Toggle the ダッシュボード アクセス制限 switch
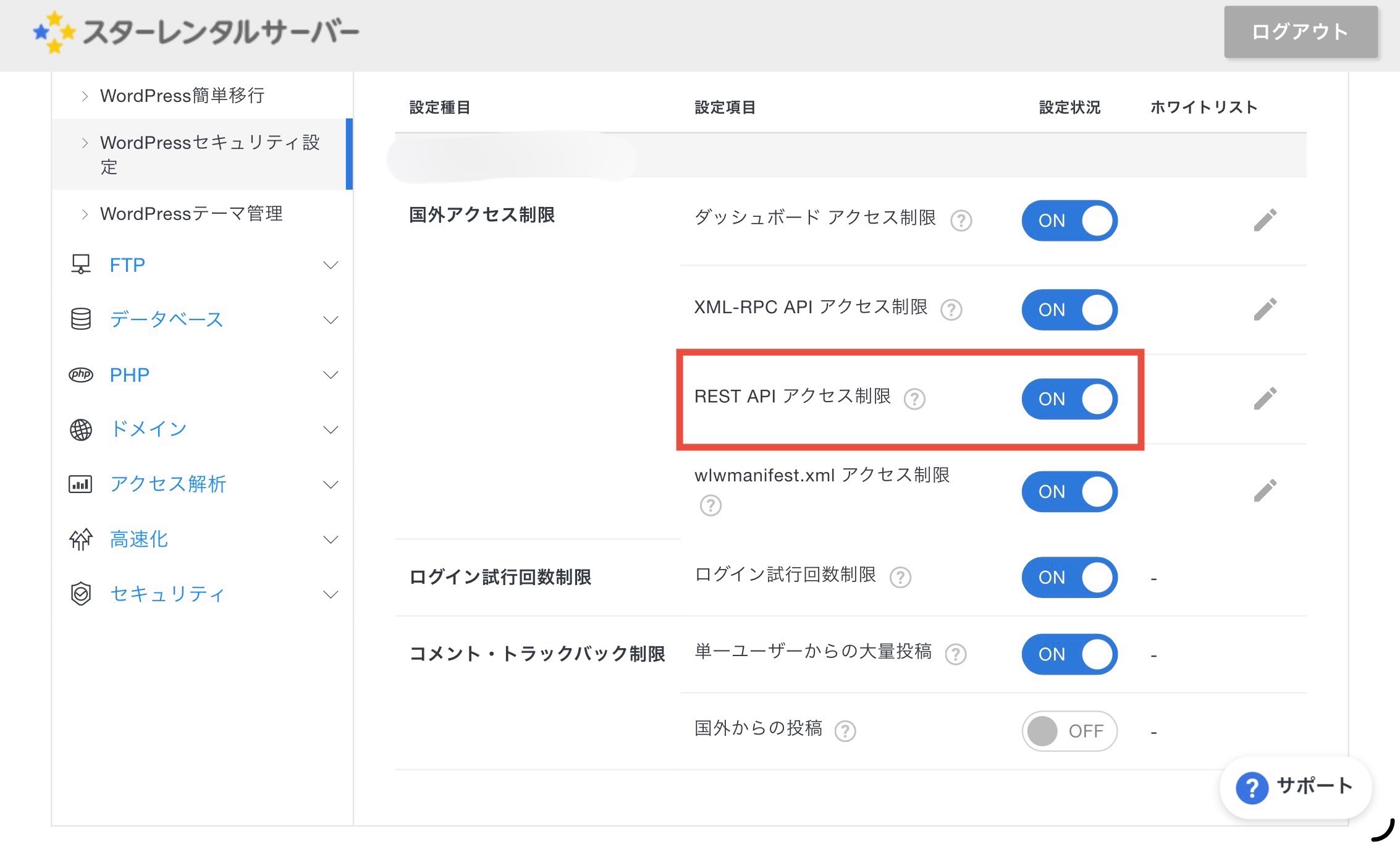 (x=1069, y=221)
